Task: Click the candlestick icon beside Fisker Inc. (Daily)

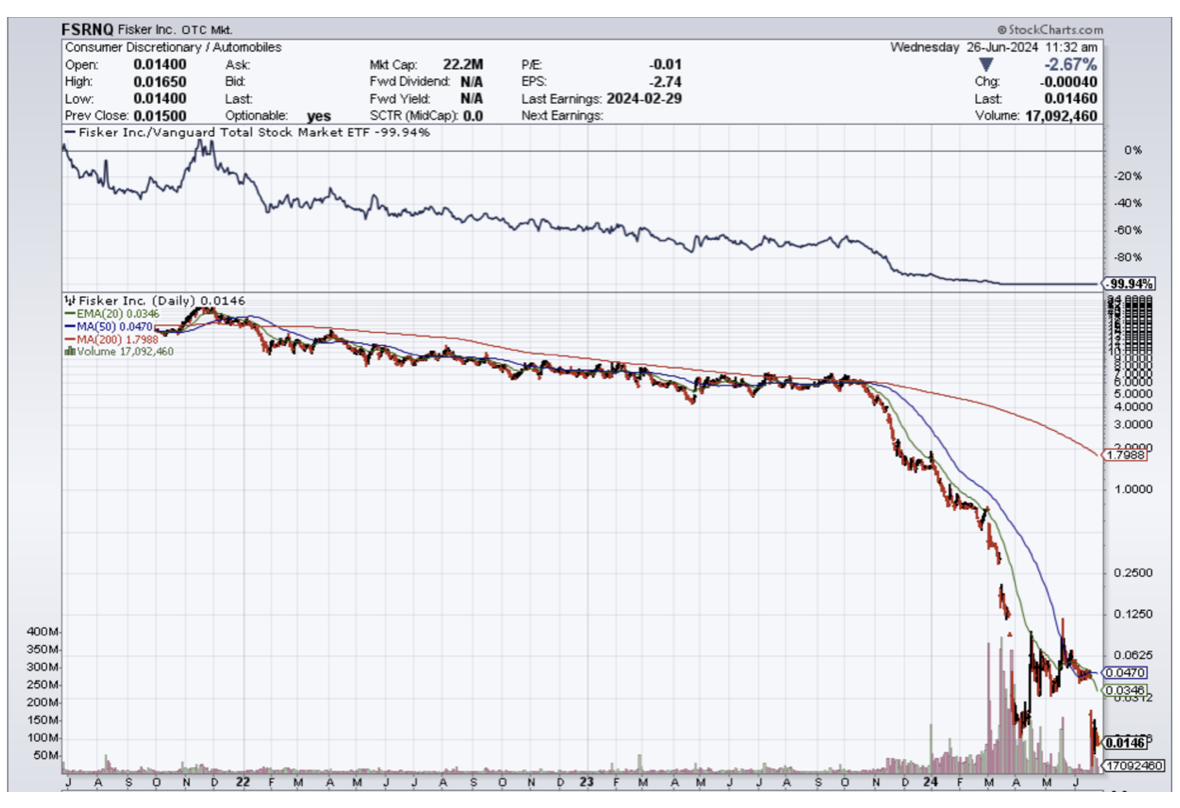Action: (68, 300)
